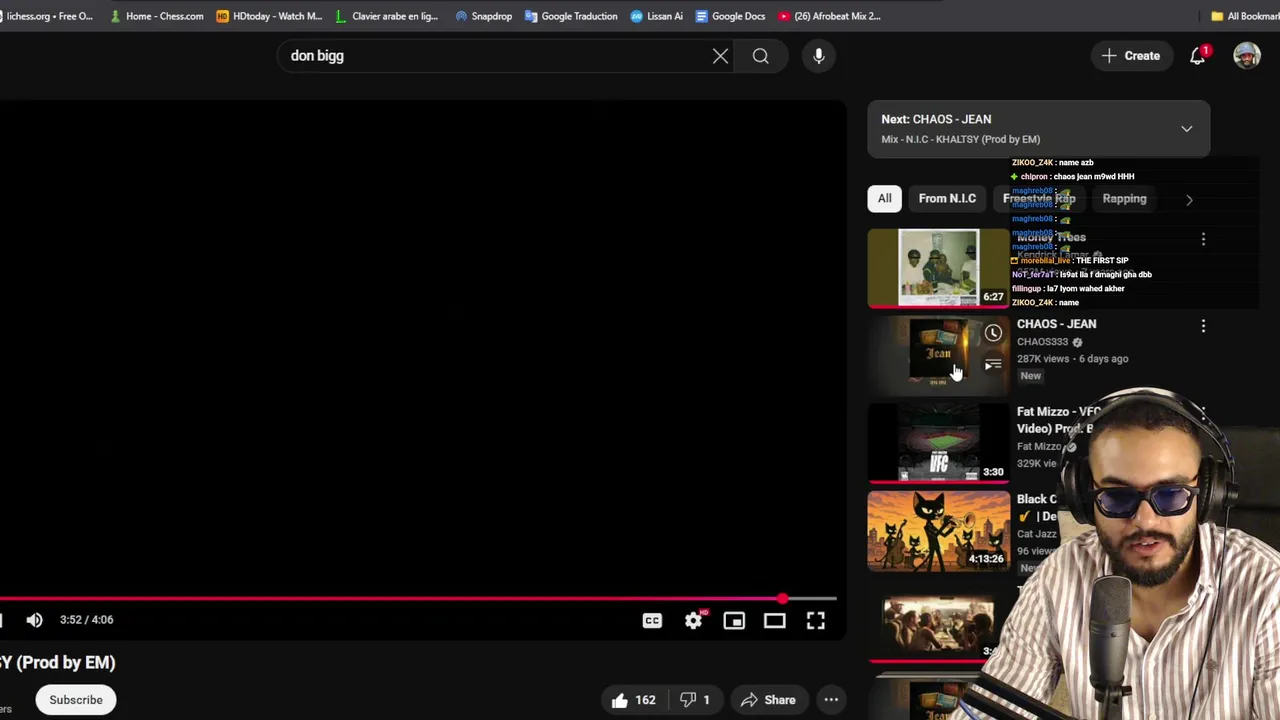1280x720 pixels.
Task: Click the Share button
Action: 768,700
